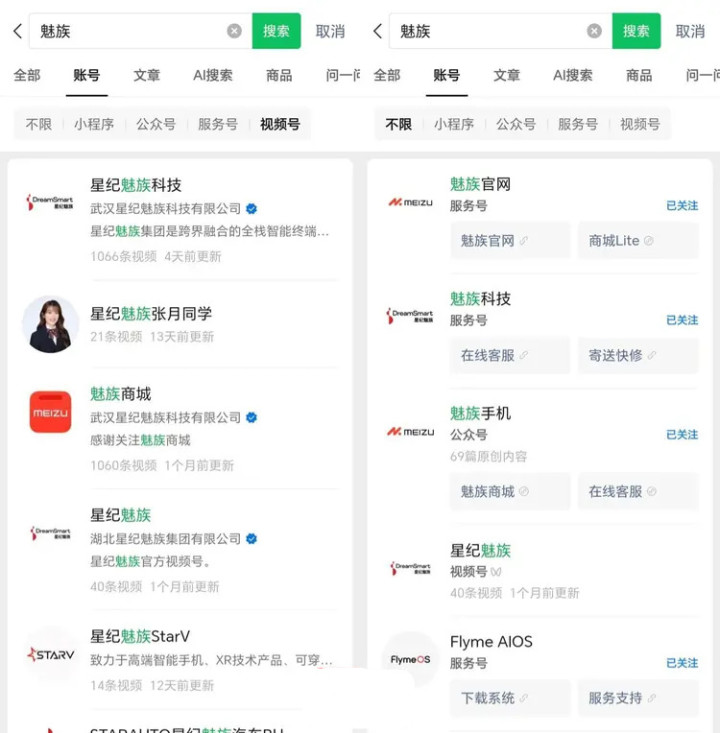
Task: Clear the left search field text
Action: pyautogui.click(x=234, y=31)
